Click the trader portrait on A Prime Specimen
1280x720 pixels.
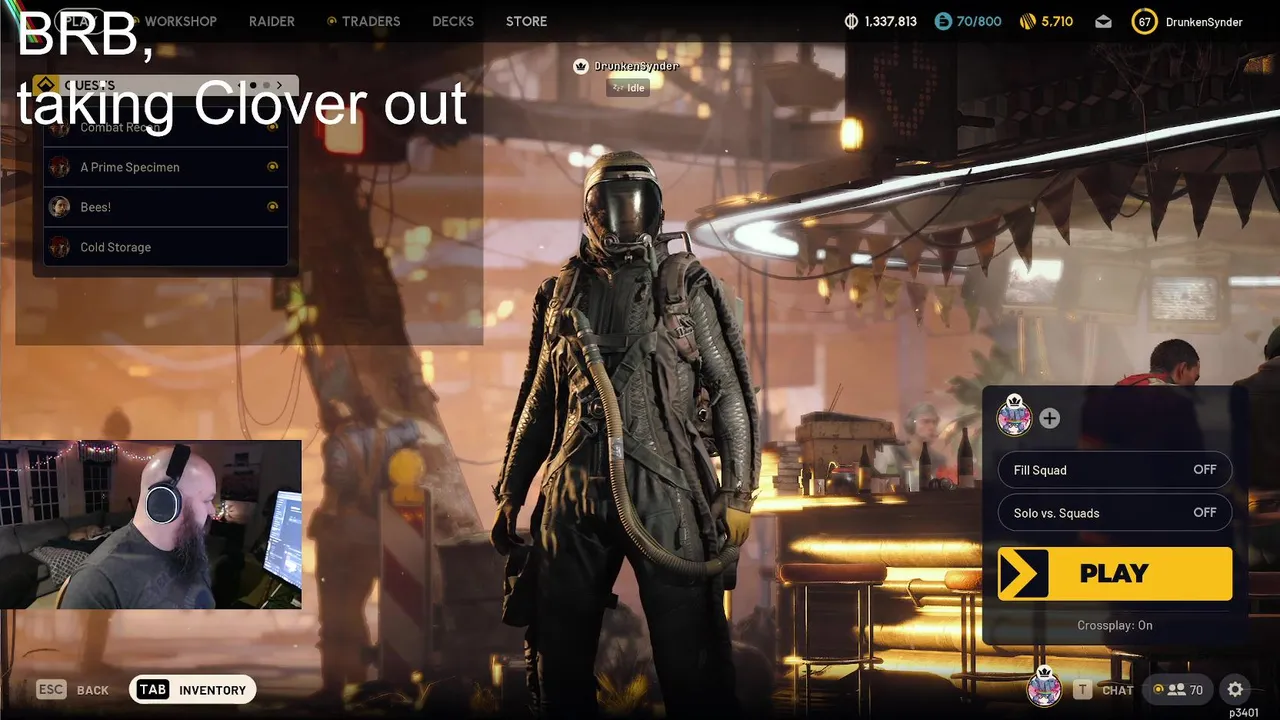coord(60,167)
